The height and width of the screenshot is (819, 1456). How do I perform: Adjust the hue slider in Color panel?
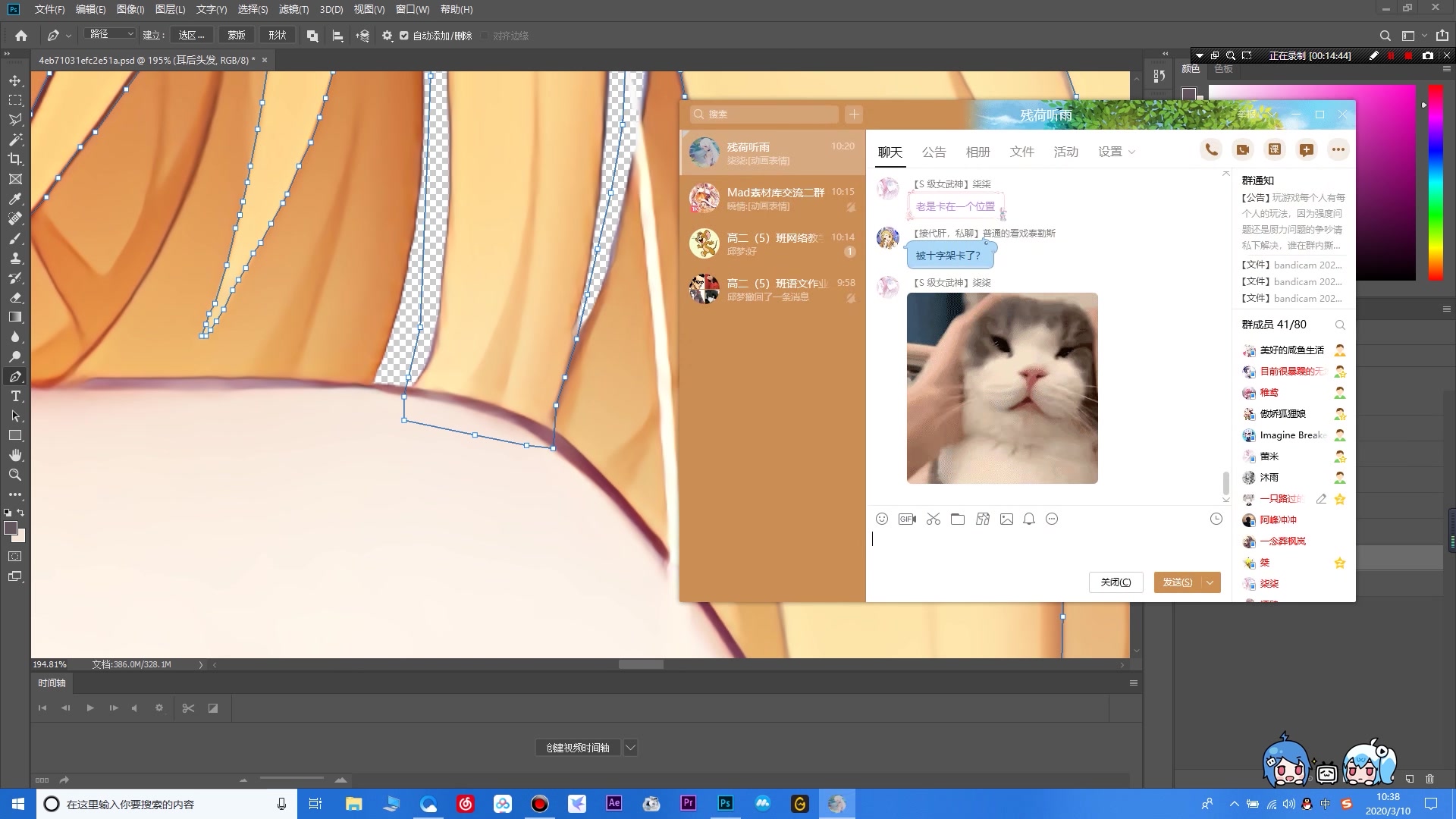click(1436, 182)
